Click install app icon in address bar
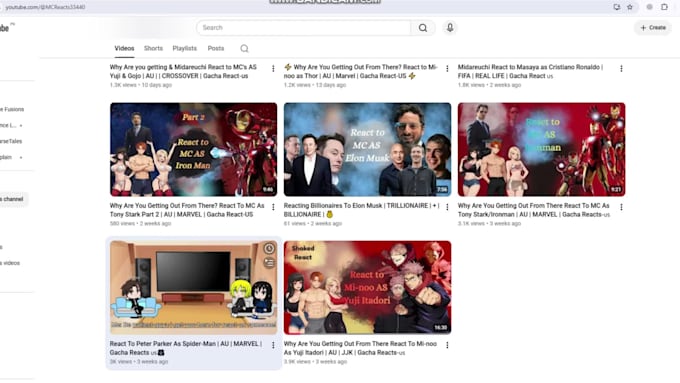 (616, 7)
